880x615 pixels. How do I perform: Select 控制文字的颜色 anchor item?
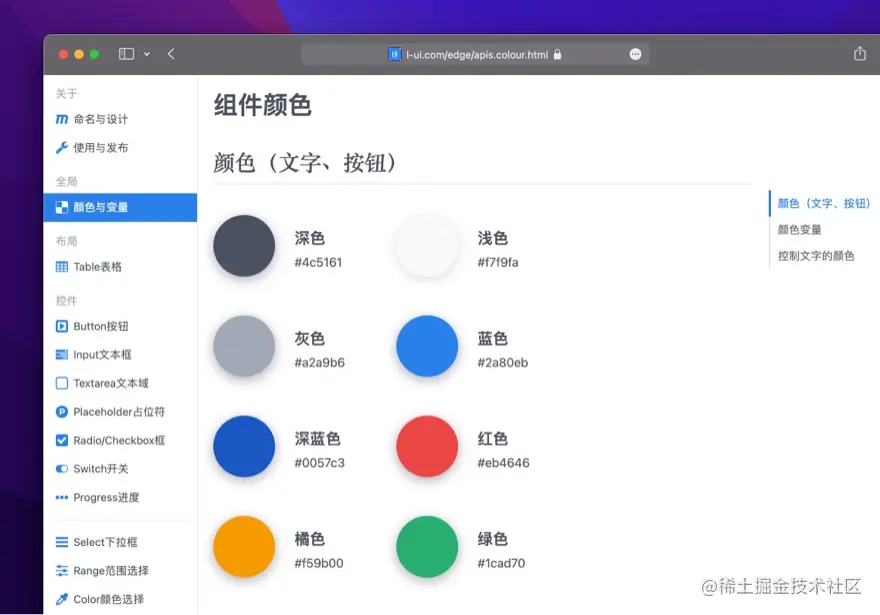point(817,256)
